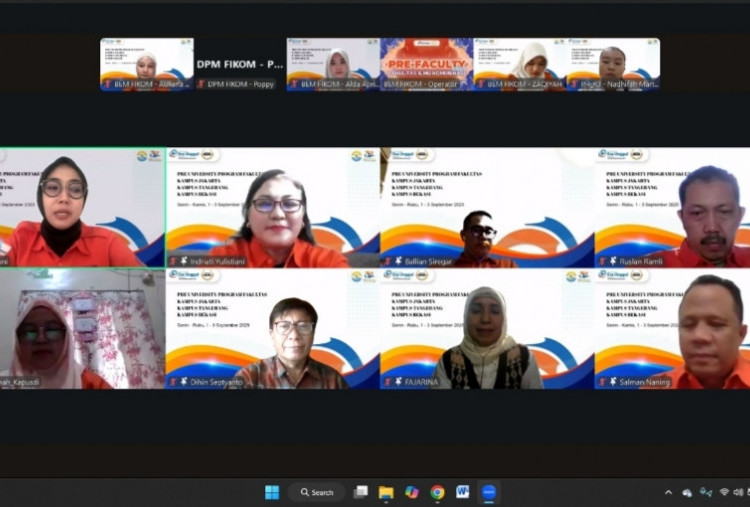Open Task View from the taskbar
This screenshot has width=750, height=507.
(x=361, y=492)
